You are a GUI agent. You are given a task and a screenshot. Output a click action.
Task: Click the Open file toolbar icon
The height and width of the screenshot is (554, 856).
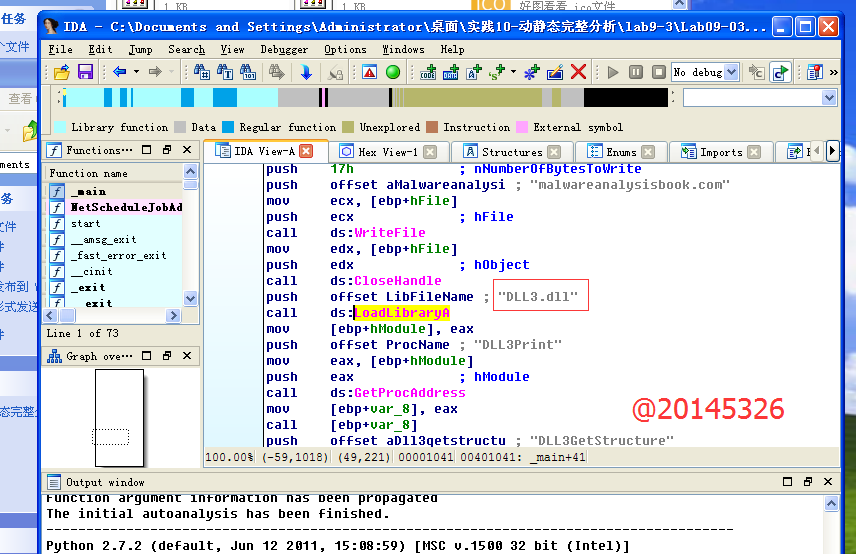click(62, 72)
